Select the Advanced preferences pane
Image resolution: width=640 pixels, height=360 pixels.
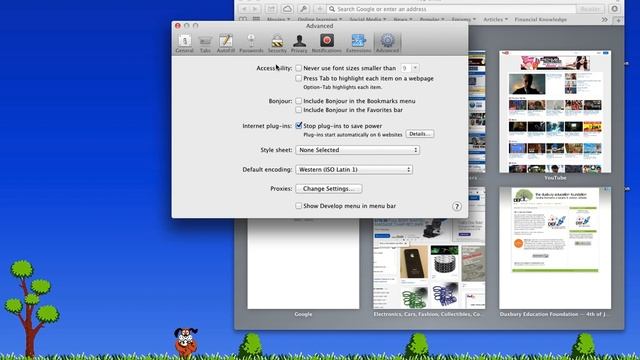pyautogui.click(x=387, y=43)
